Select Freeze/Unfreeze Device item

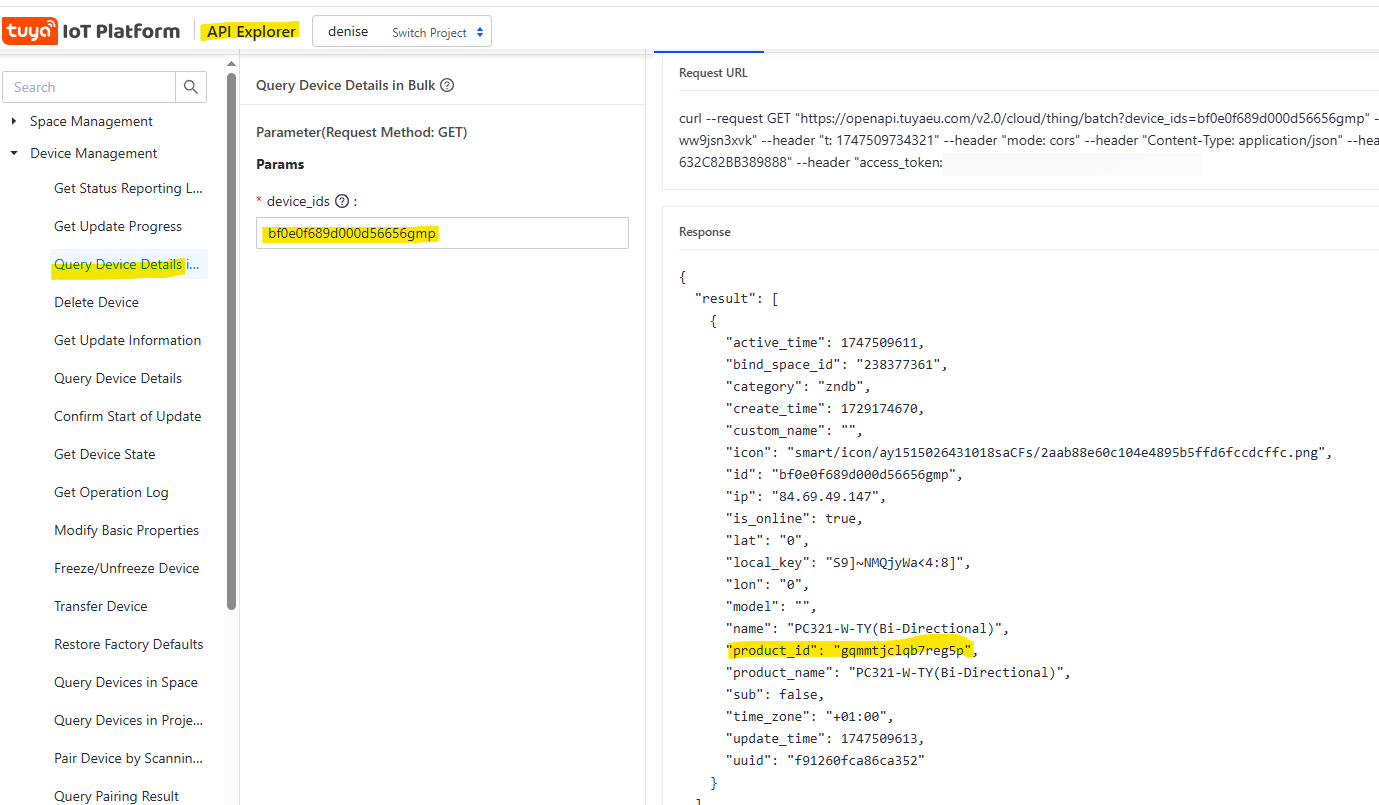(126, 568)
